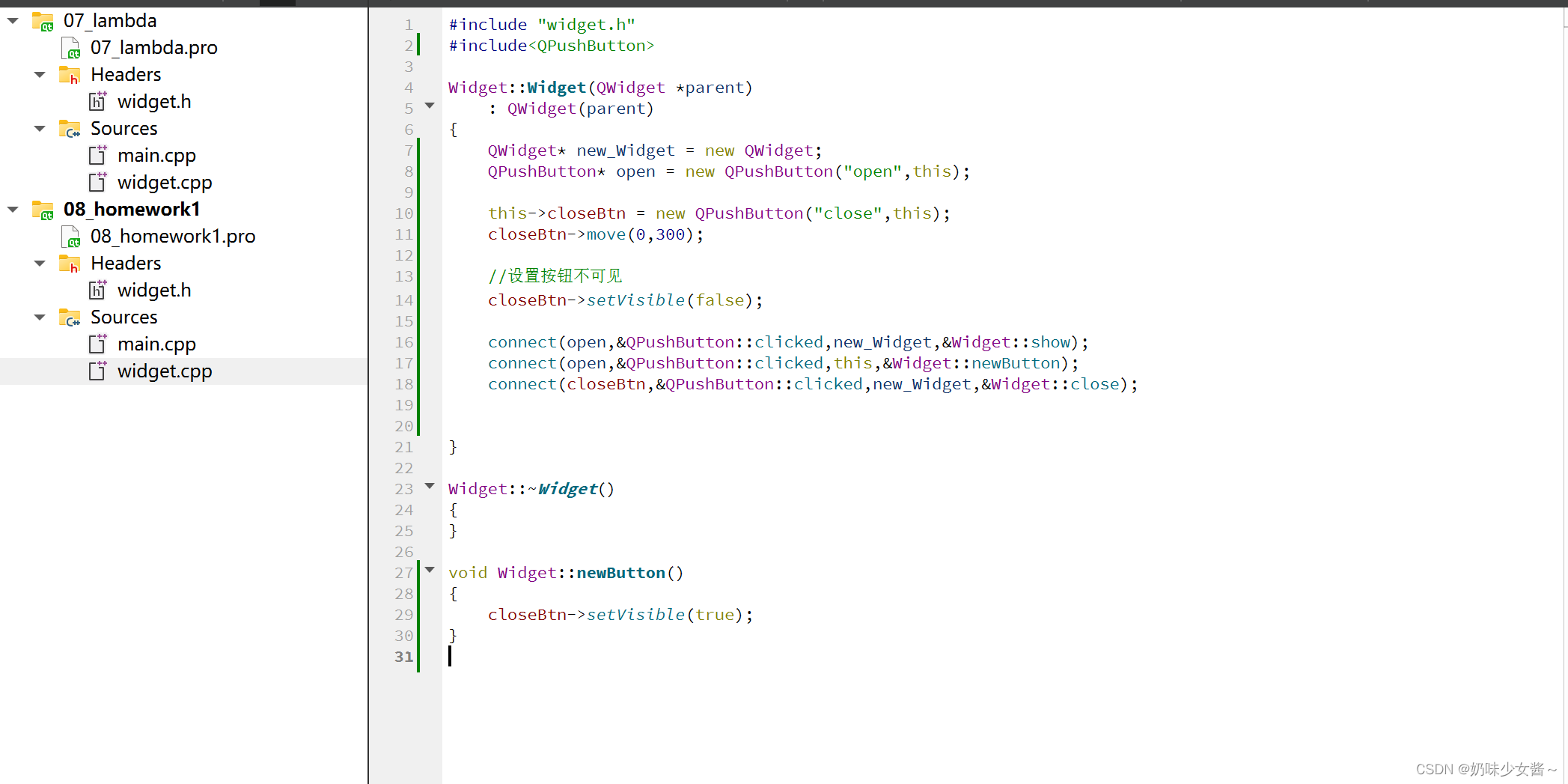1568x784 pixels.
Task: Click #include "widget.h" text on line 1
Action: [543, 25]
